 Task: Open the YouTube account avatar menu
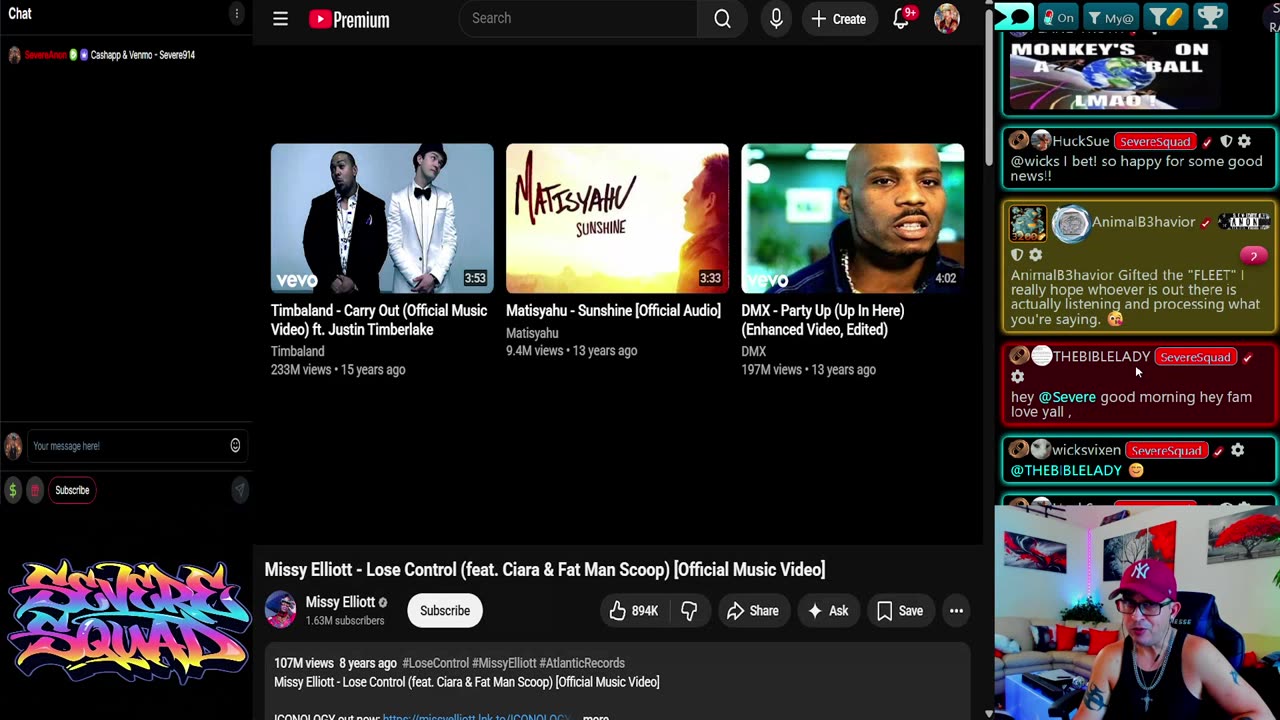coord(947,19)
